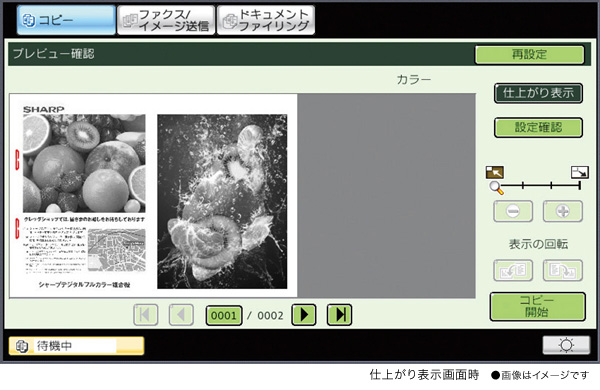Go to the previous preview page
The height and width of the screenshot is (390, 600).
[x=181, y=315]
